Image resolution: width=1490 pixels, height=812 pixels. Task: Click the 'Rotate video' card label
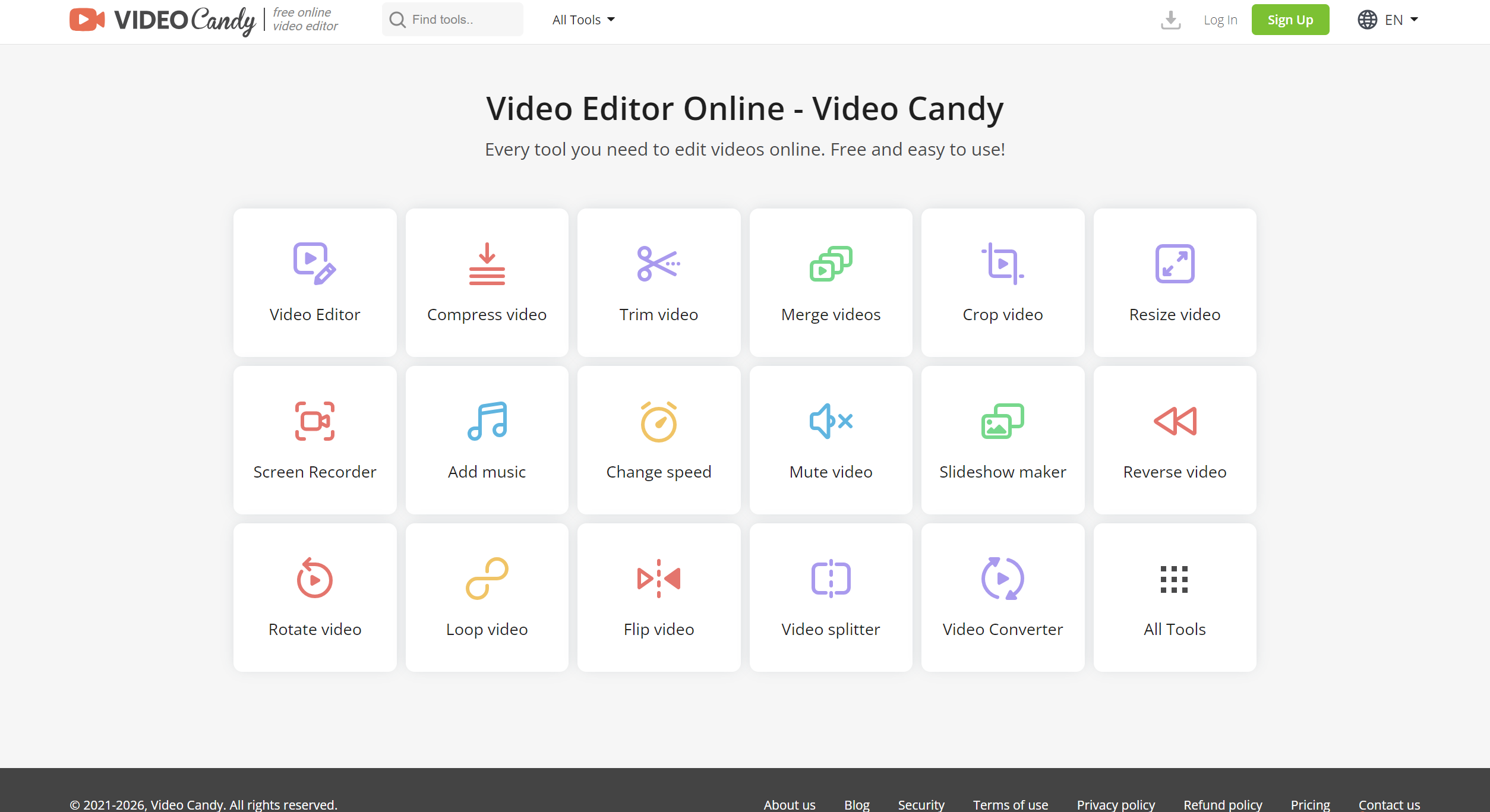[x=314, y=629]
